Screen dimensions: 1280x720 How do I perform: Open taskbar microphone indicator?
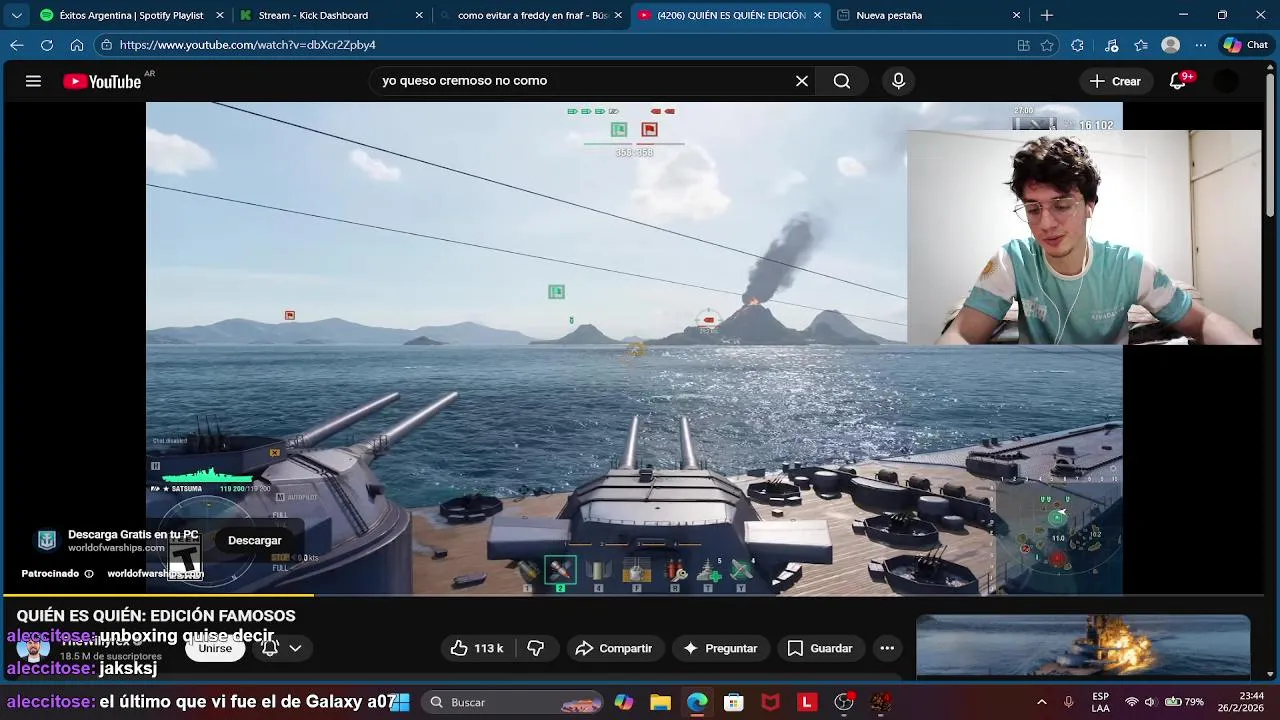(1069, 702)
